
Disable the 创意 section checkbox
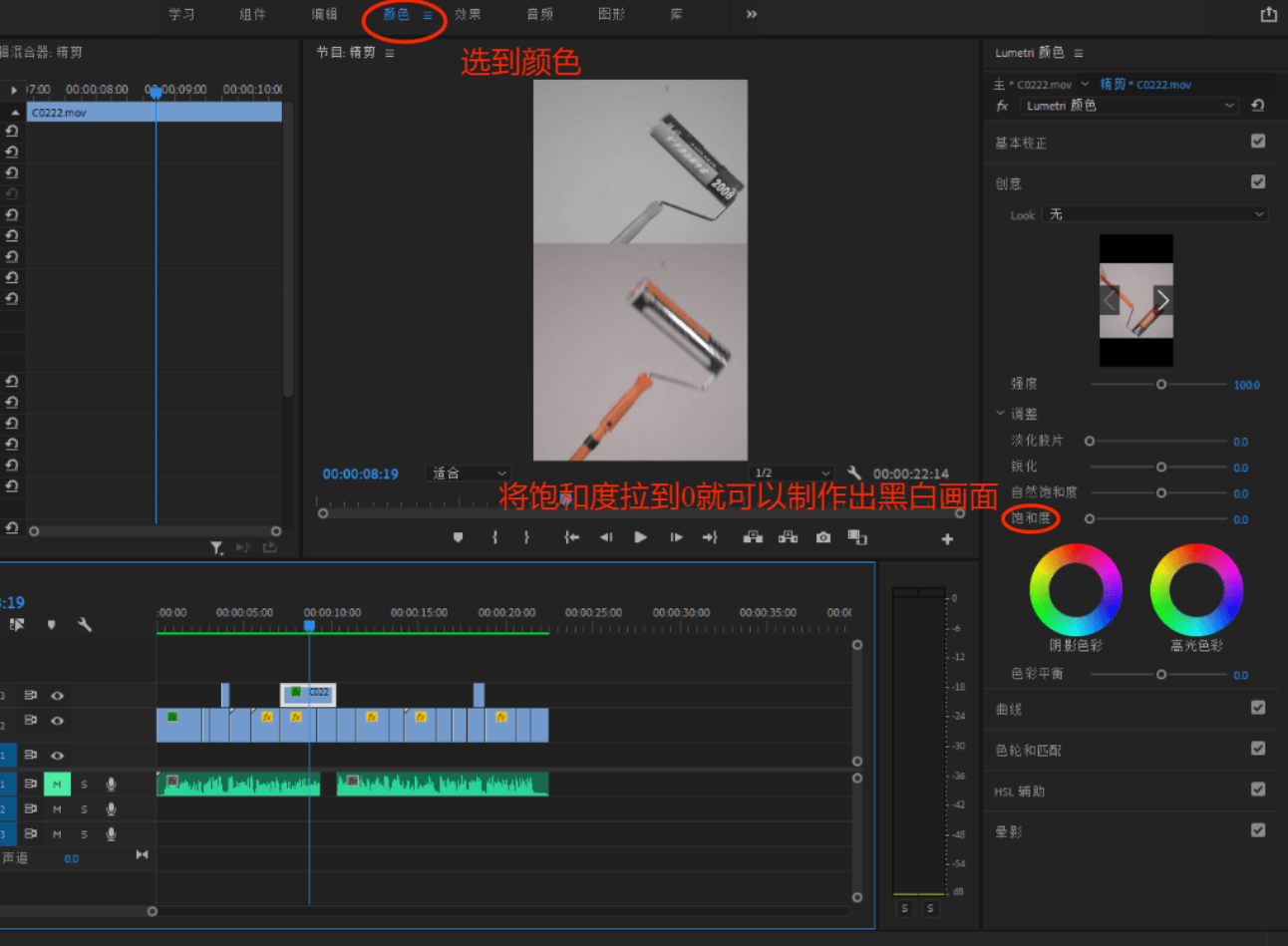(x=1258, y=182)
